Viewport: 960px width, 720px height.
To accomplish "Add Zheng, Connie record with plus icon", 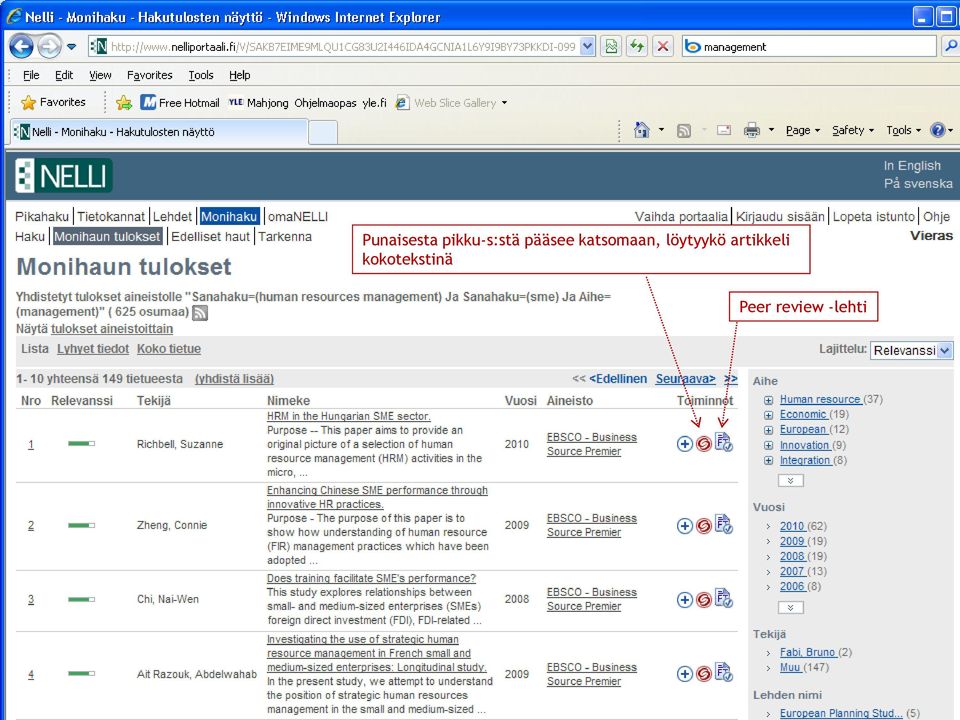I will pyautogui.click(x=684, y=525).
